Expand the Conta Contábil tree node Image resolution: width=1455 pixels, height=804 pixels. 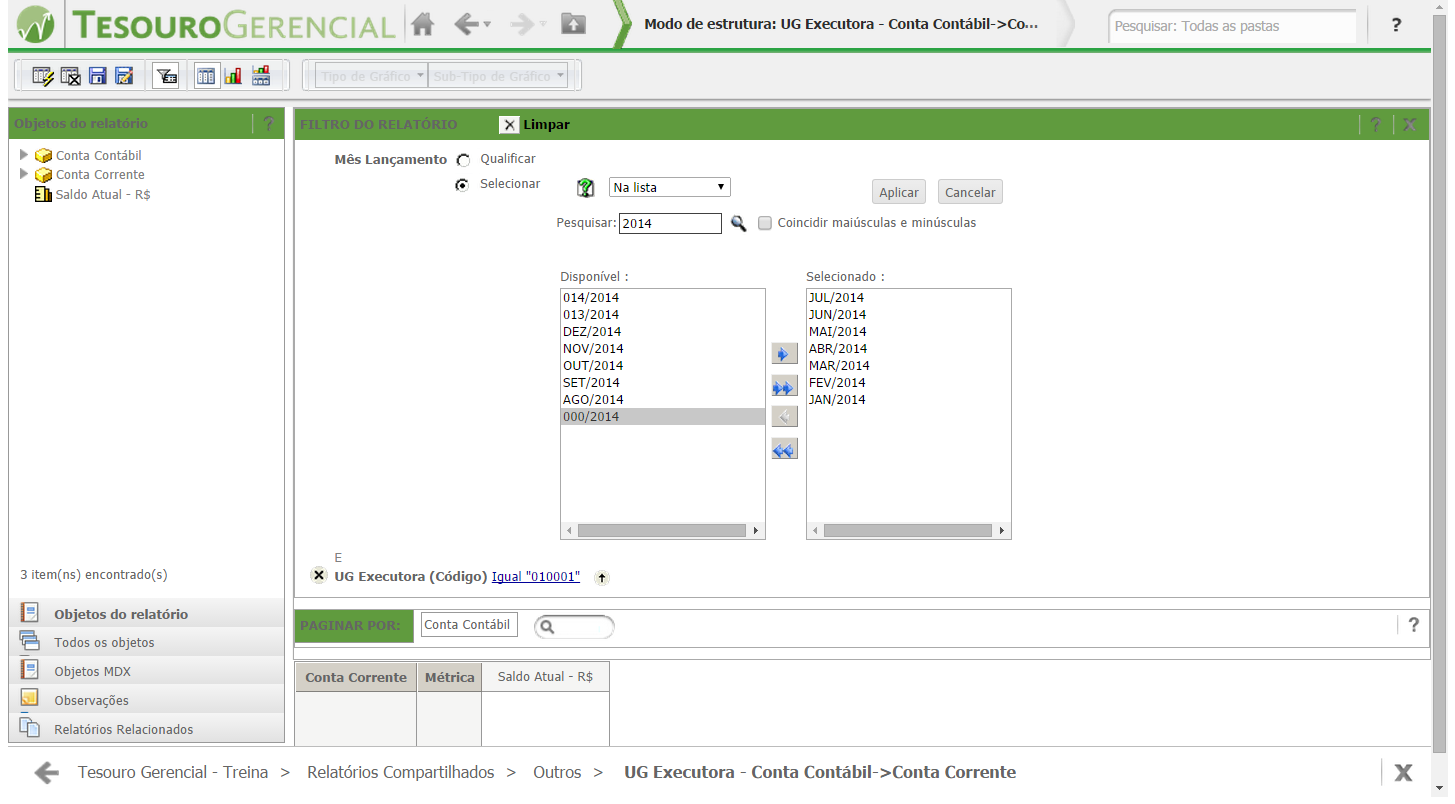pyautogui.click(x=24, y=154)
